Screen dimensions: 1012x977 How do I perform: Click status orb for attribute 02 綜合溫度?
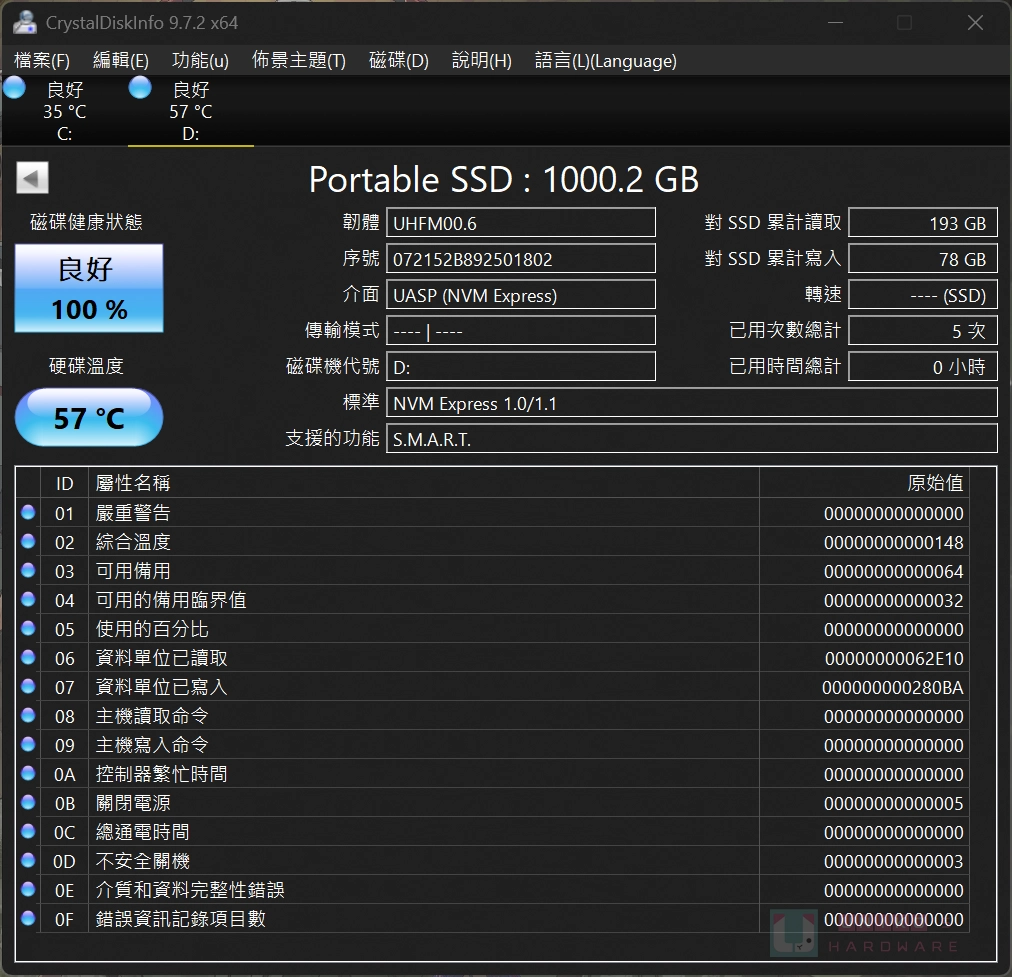click(28, 542)
